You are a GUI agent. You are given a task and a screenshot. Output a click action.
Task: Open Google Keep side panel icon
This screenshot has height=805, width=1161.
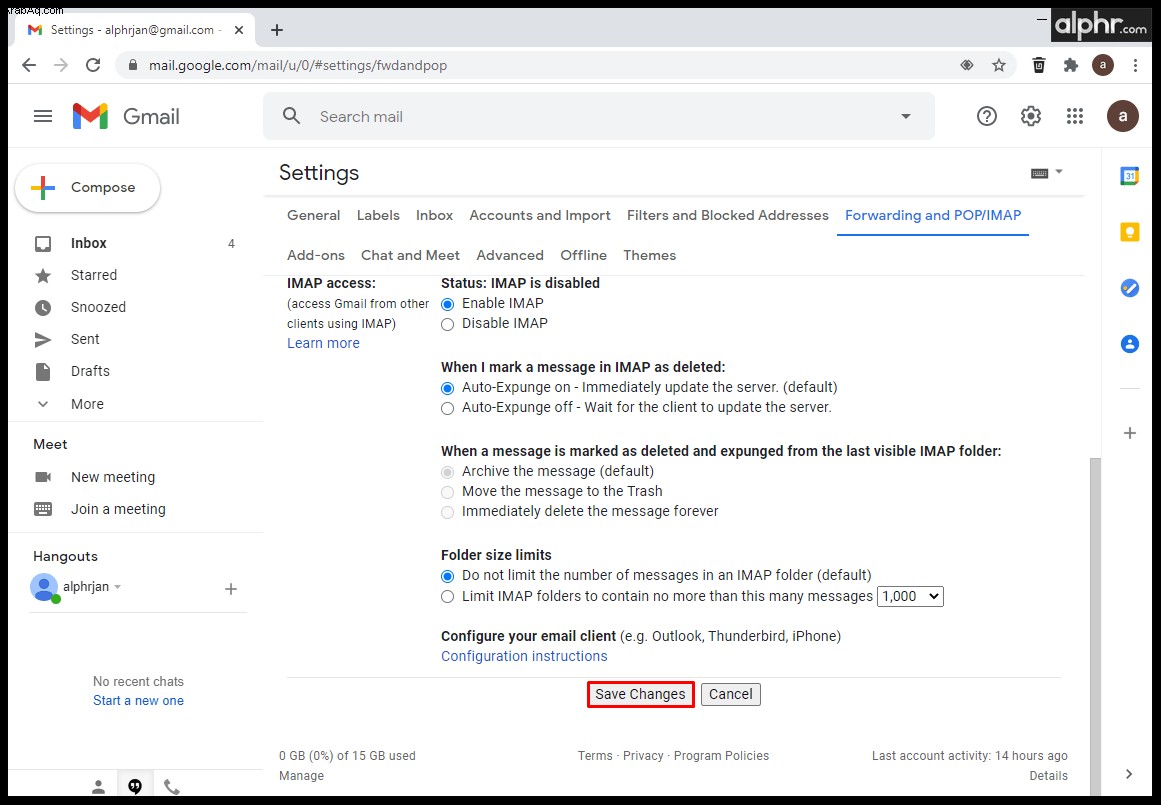(x=1129, y=232)
